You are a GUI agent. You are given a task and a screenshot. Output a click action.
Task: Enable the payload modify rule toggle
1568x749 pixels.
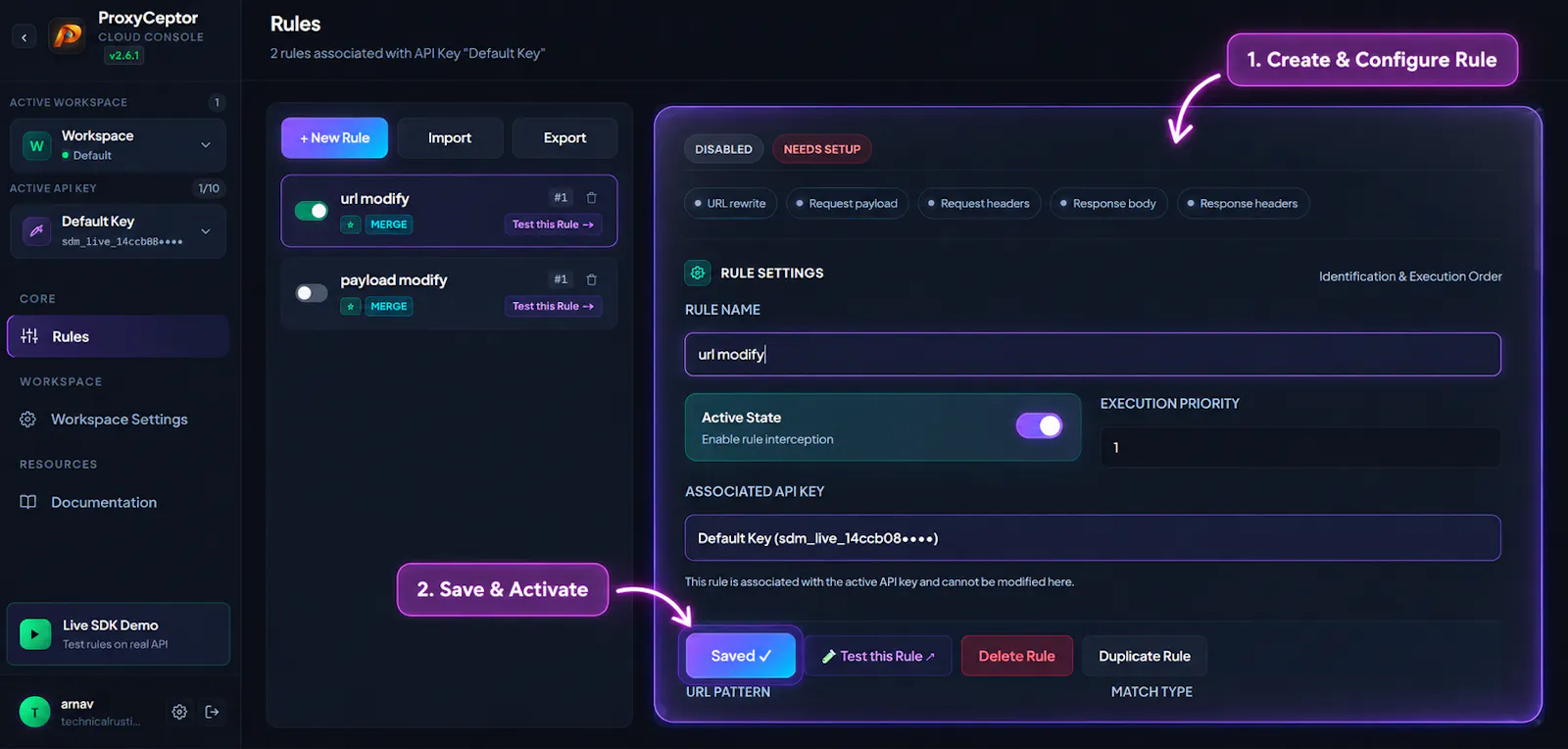(x=312, y=293)
